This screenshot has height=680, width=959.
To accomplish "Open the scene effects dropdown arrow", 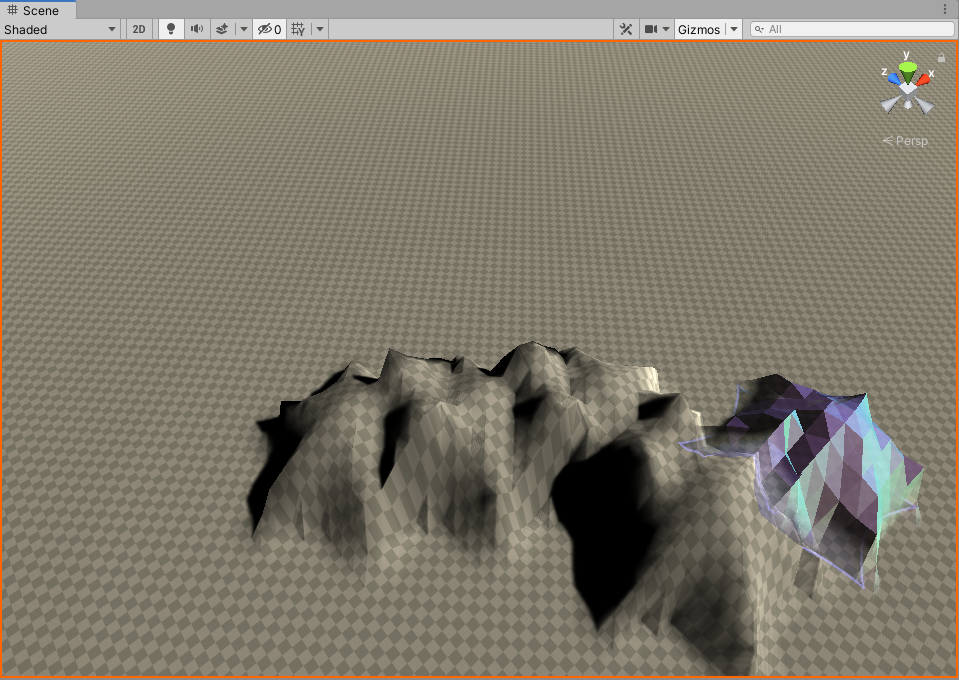I will click(x=243, y=29).
